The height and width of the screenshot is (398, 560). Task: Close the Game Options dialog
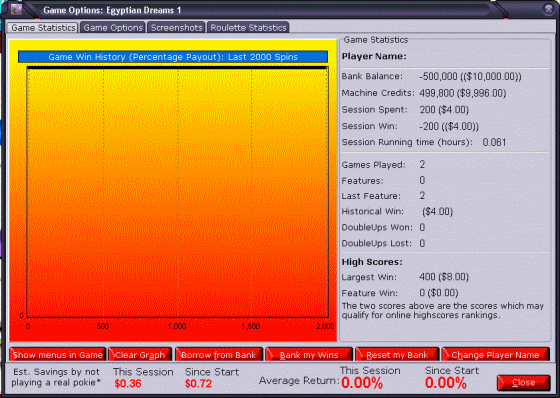point(523,383)
